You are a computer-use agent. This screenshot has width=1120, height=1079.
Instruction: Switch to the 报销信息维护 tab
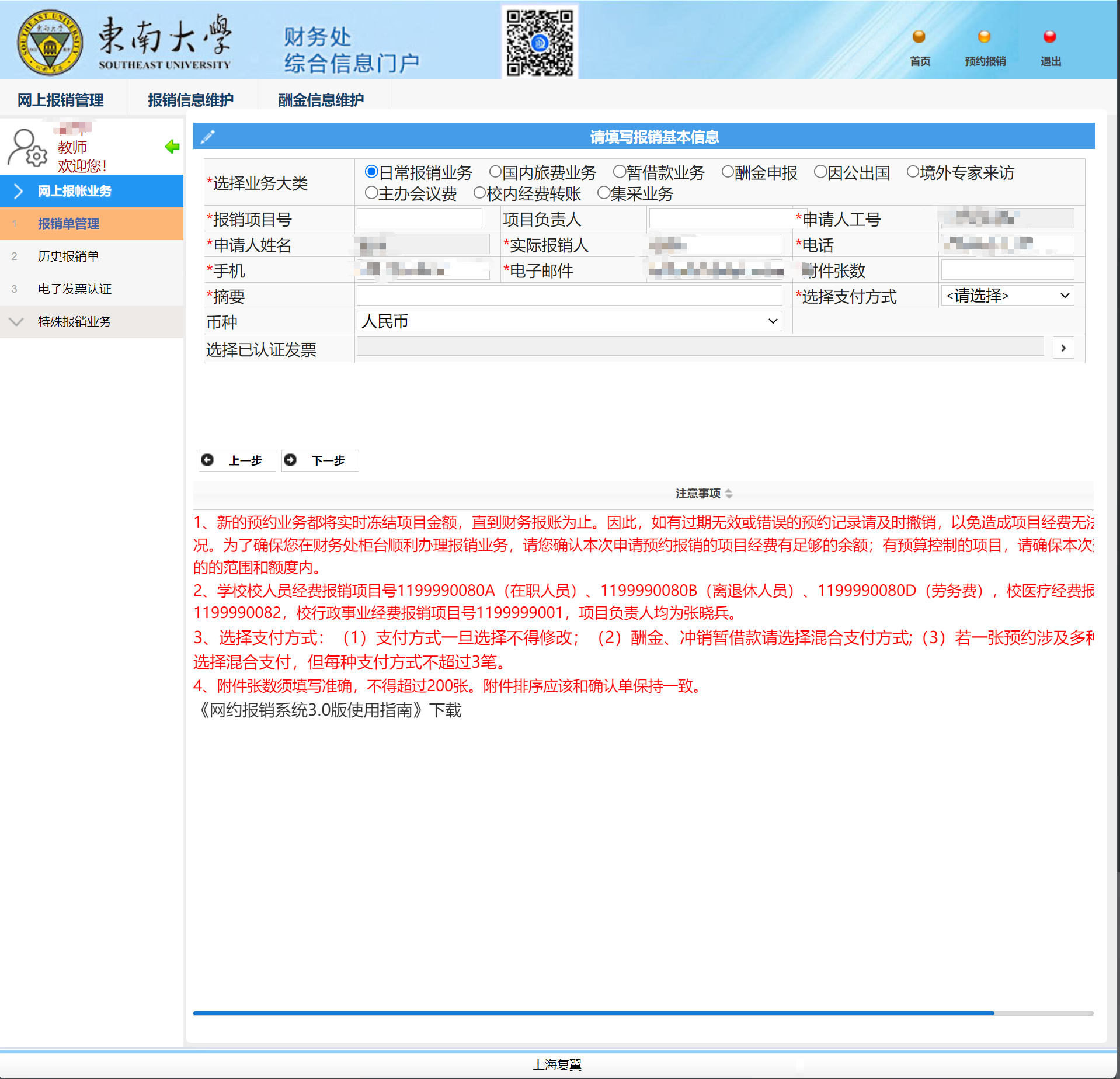tap(190, 100)
